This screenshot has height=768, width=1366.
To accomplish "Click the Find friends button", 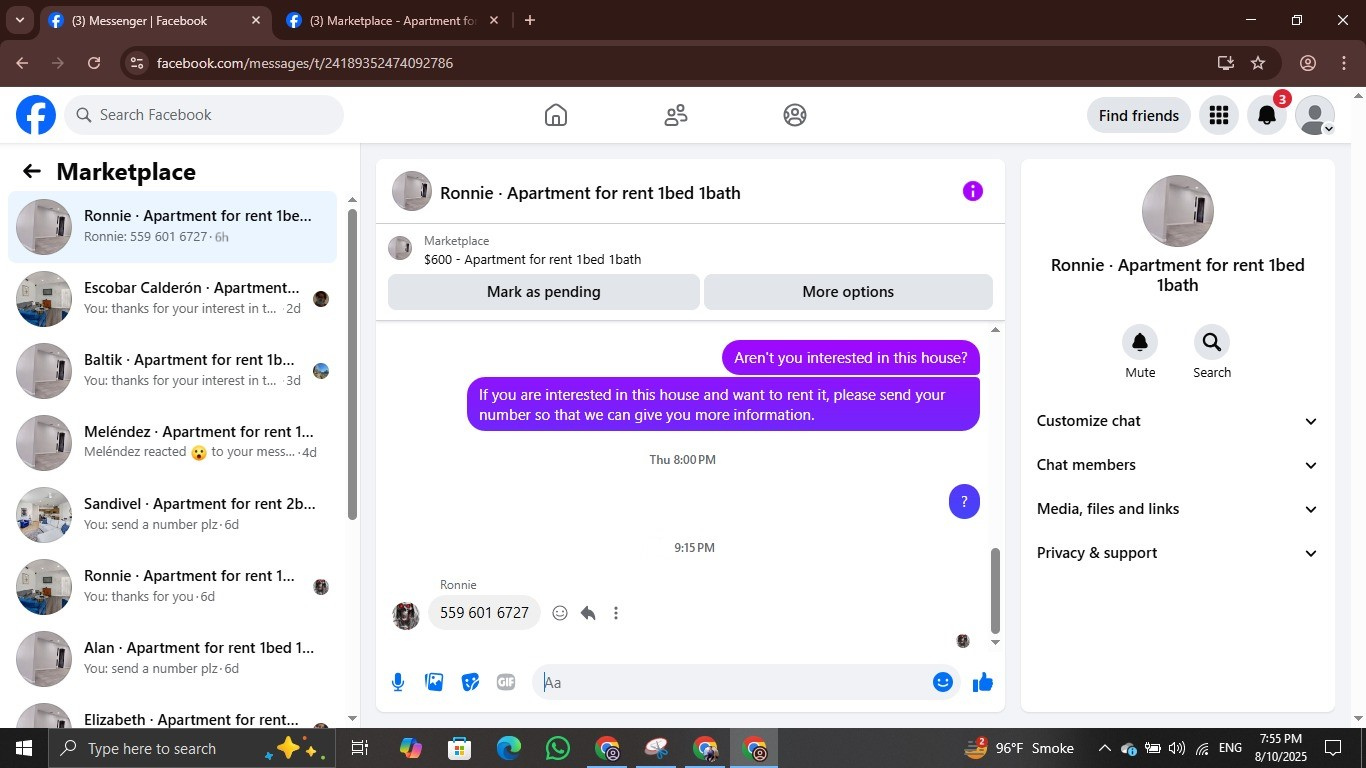I will pyautogui.click(x=1139, y=115).
